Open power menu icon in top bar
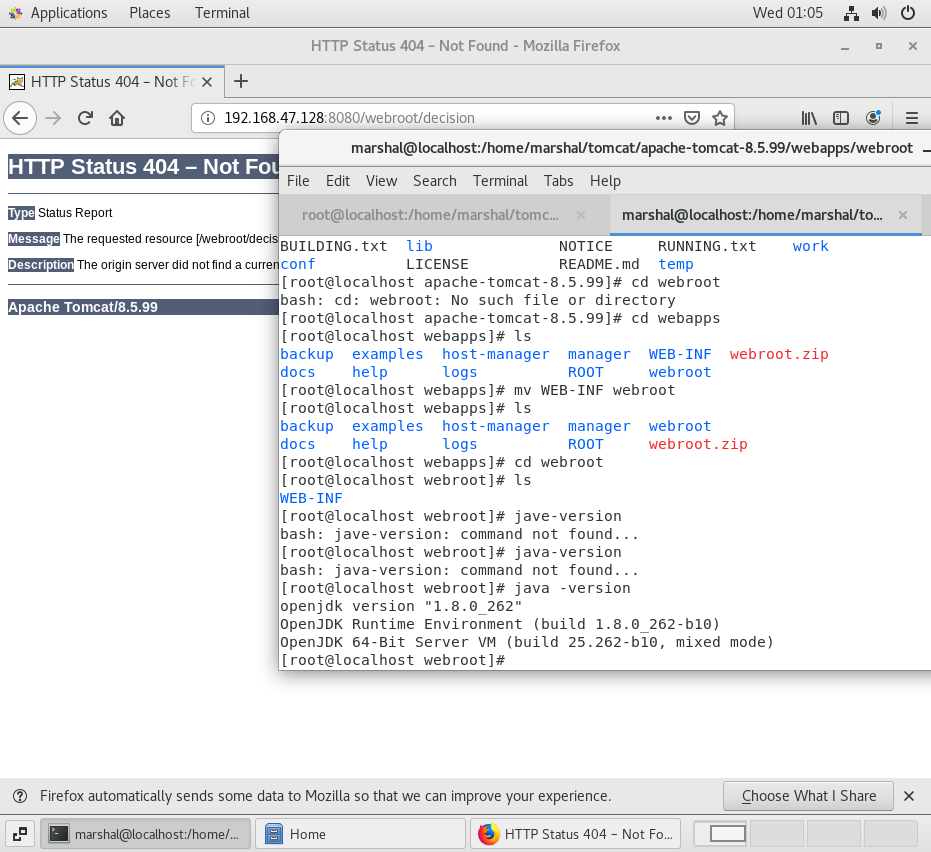This screenshot has width=931, height=852. 908,13
